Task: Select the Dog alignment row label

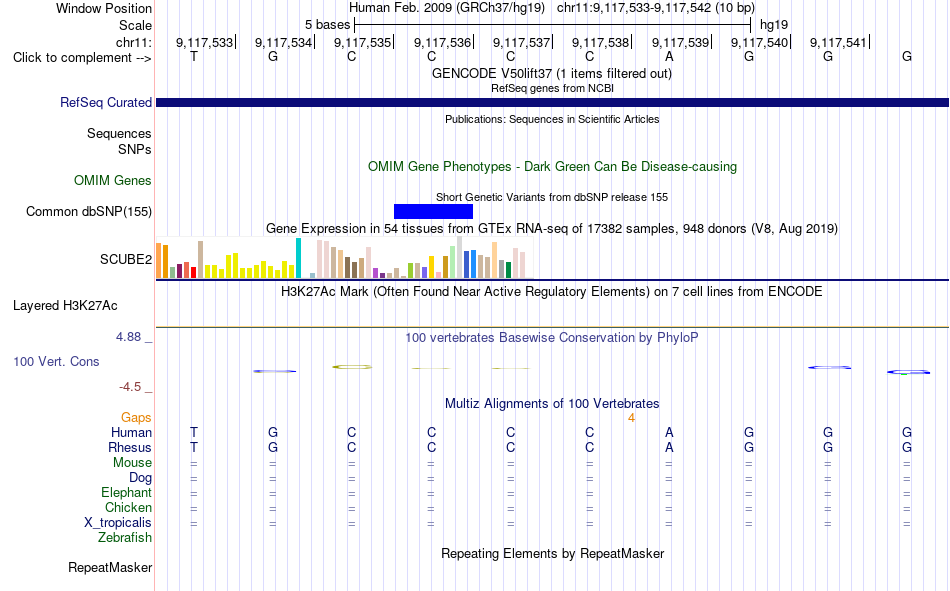Action: coord(140,478)
